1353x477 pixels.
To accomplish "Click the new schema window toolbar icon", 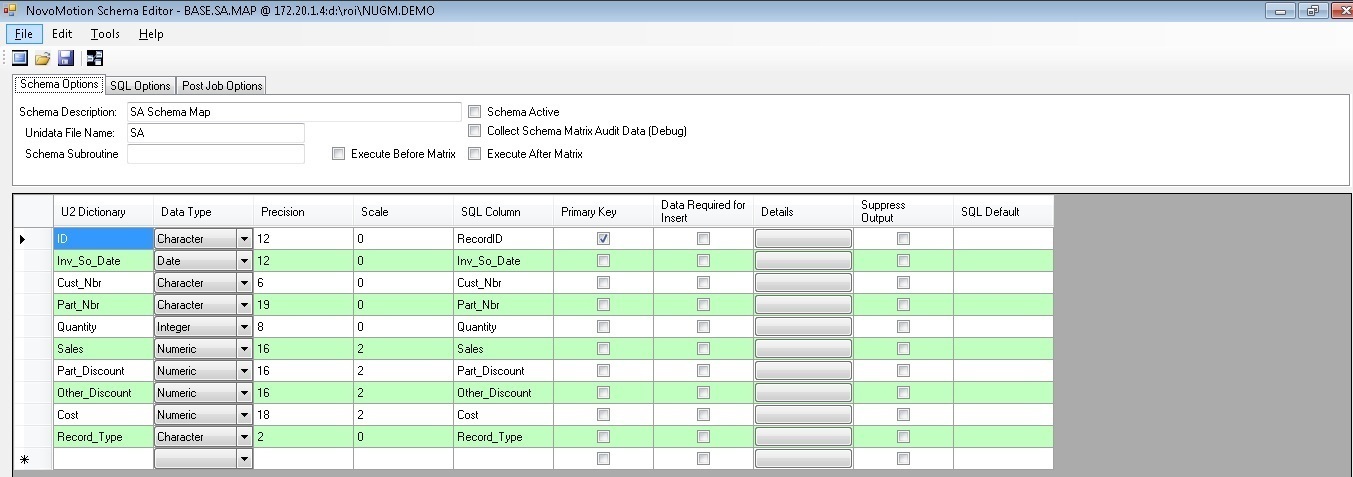I will click(20, 58).
